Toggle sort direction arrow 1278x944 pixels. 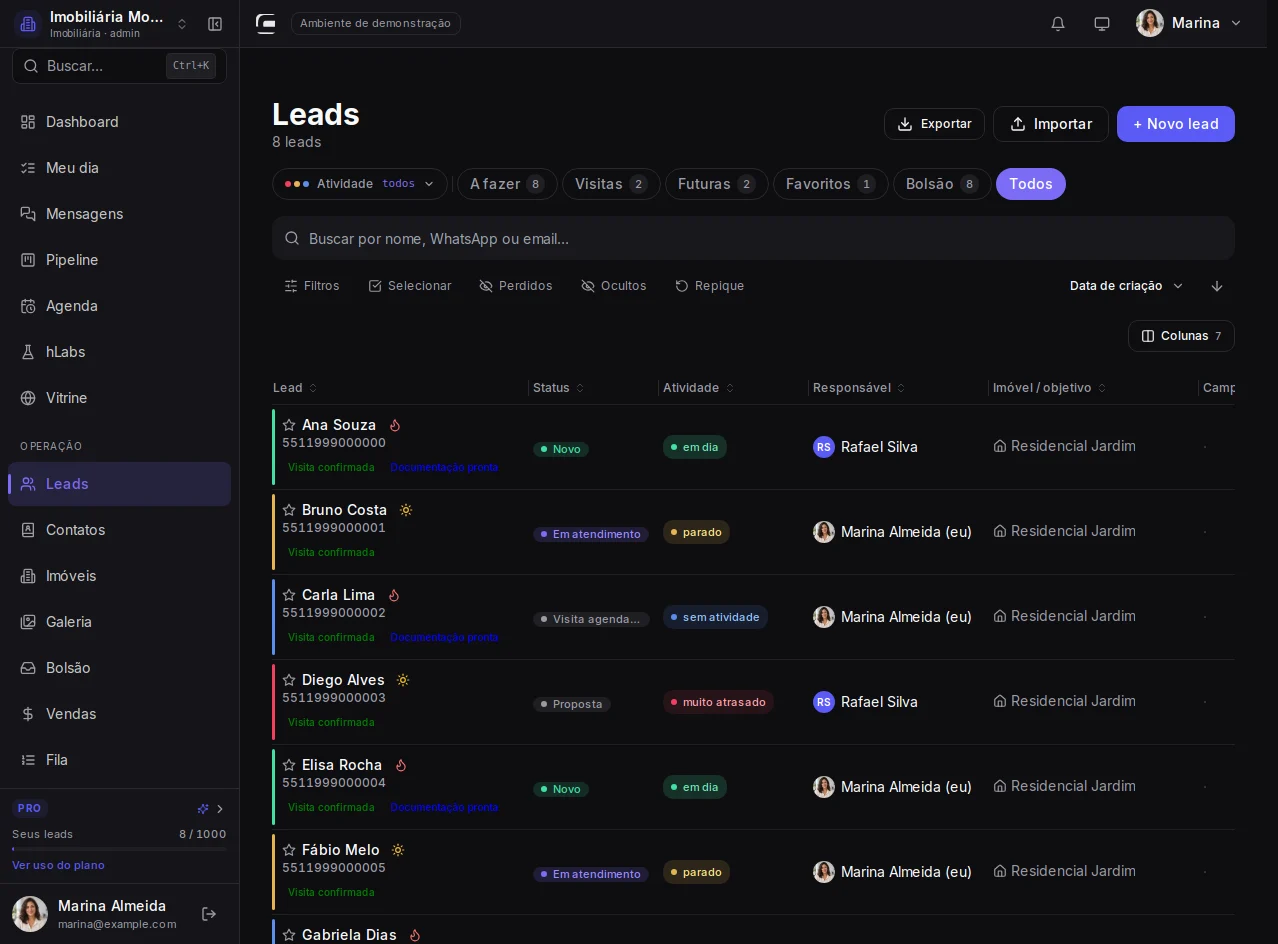1217,286
